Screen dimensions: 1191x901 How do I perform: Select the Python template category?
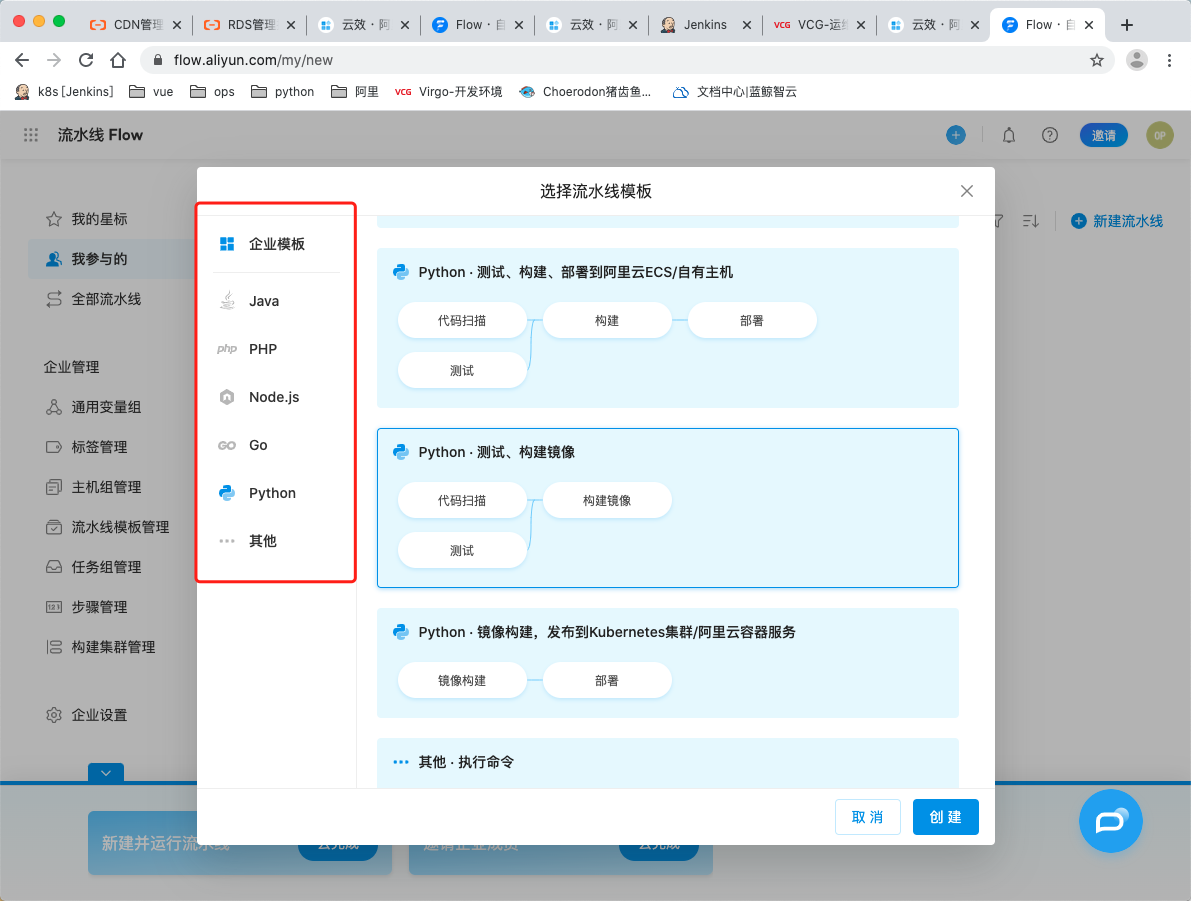coord(257,492)
